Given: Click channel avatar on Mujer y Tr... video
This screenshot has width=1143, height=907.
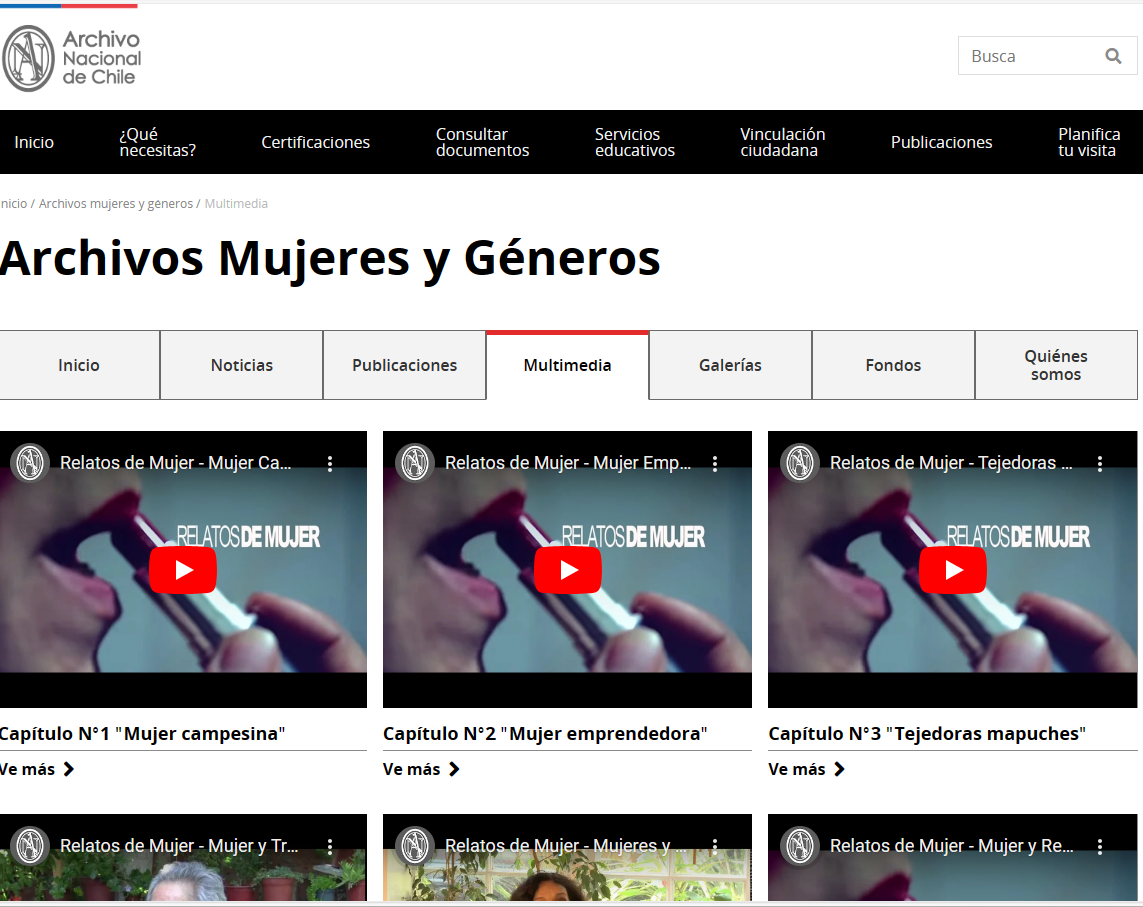Looking at the screenshot, I should (30, 846).
